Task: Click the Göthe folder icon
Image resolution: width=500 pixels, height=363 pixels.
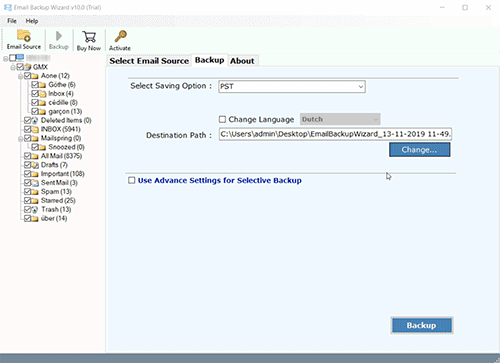Action: coord(42,85)
